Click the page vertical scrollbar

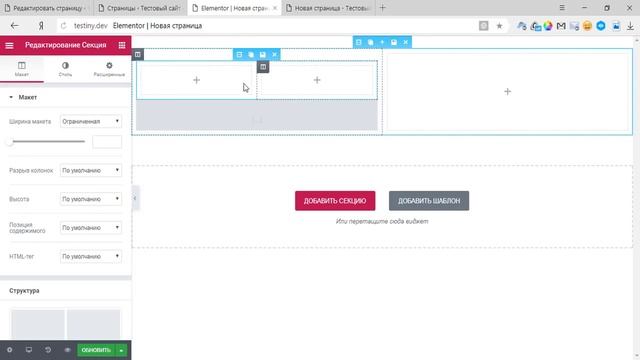pyautogui.click(x=637, y=198)
